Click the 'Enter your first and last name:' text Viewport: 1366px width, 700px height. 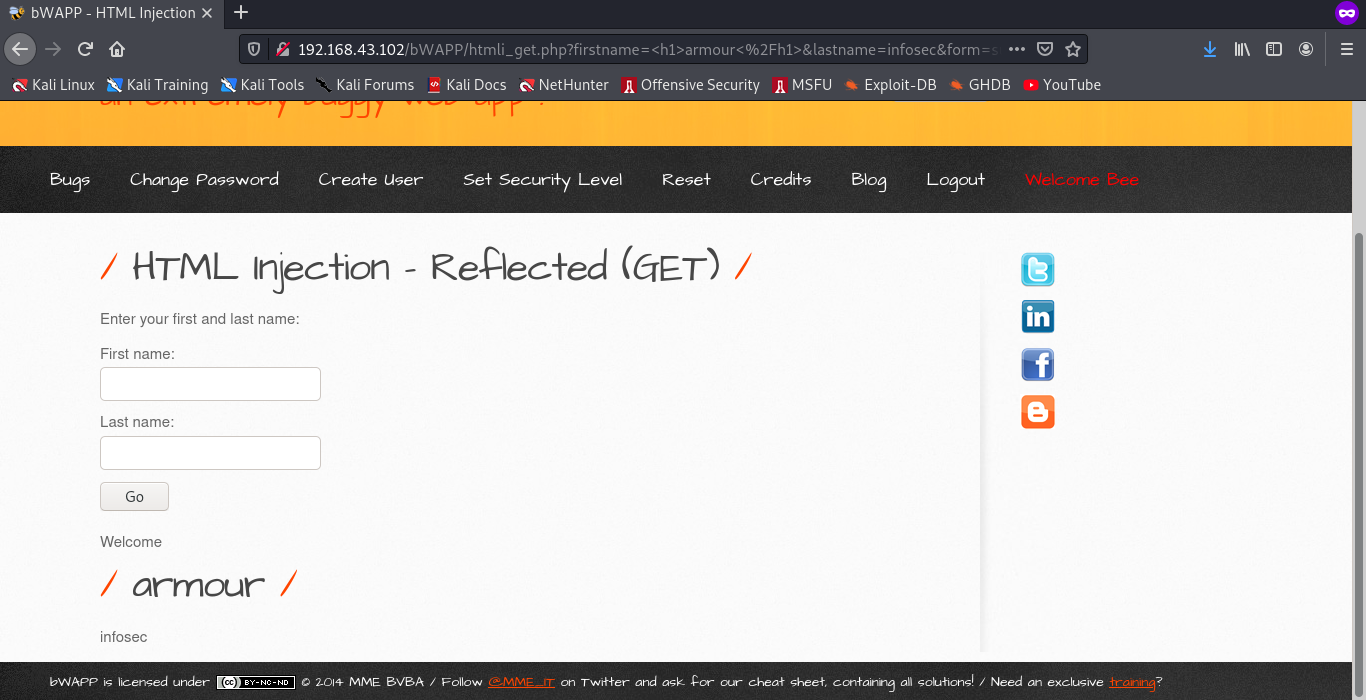click(200, 319)
